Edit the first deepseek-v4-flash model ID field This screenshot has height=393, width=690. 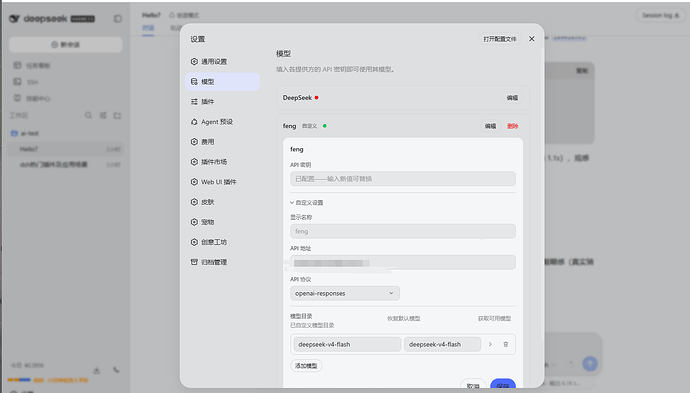(347, 344)
